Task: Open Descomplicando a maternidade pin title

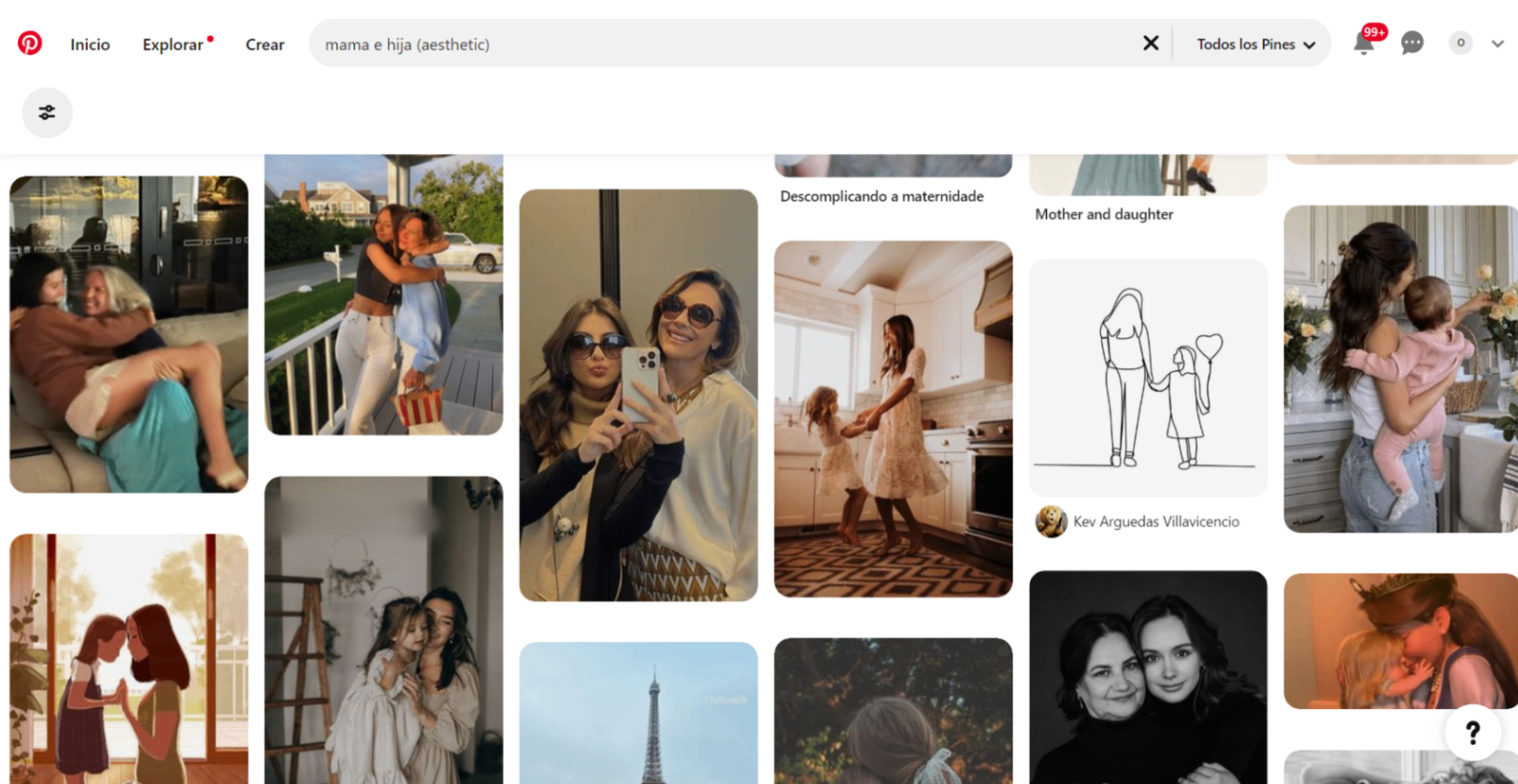Action: coord(881,196)
